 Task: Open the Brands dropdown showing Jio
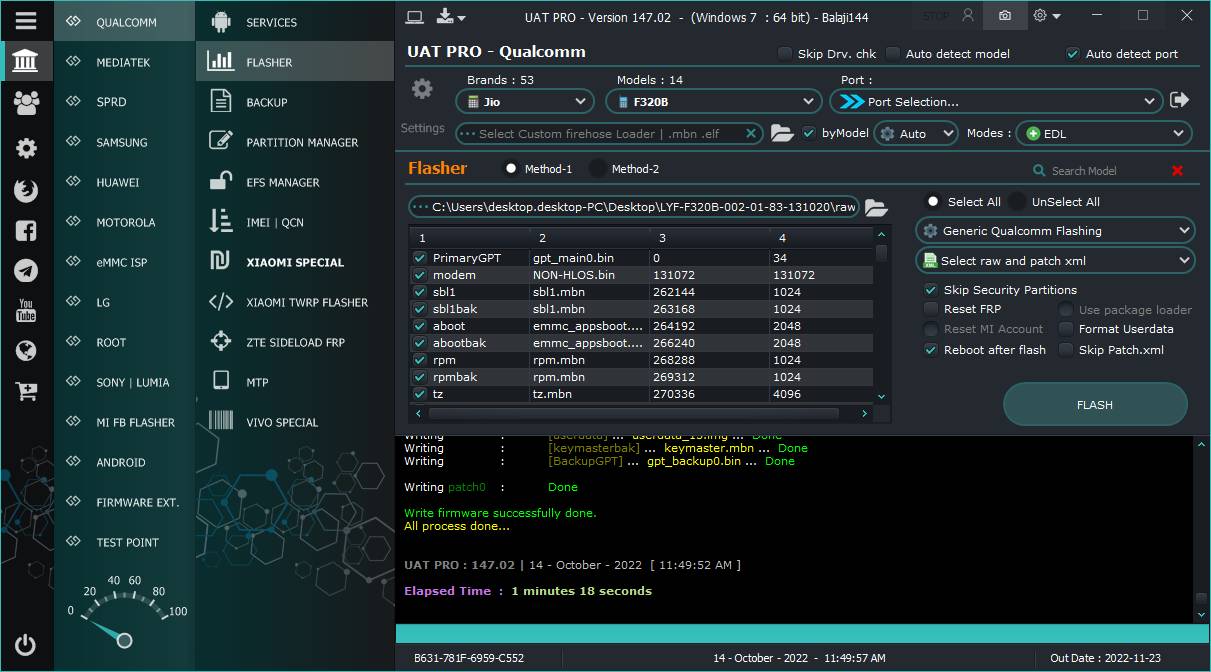click(525, 101)
